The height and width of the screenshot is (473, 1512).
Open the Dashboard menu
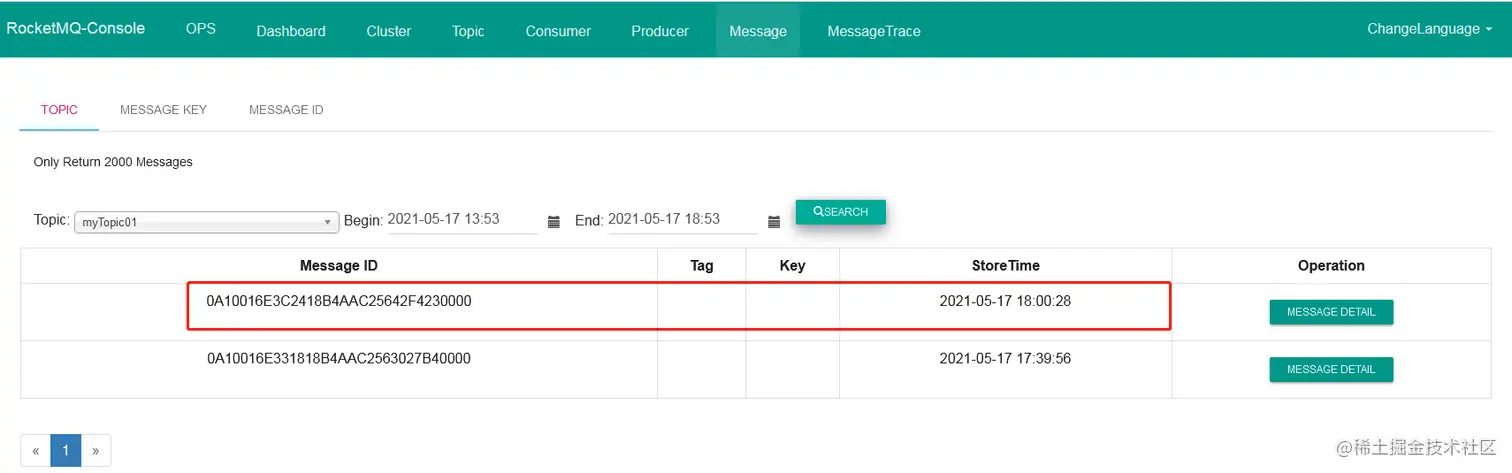[x=291, y=31]
